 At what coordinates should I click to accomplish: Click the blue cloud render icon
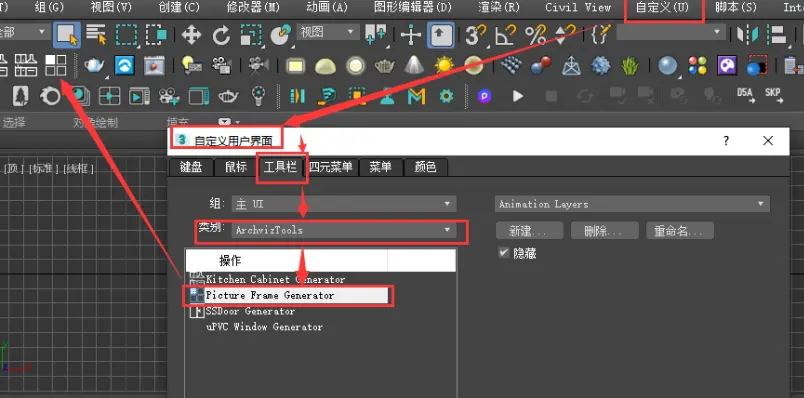point(124,65)
